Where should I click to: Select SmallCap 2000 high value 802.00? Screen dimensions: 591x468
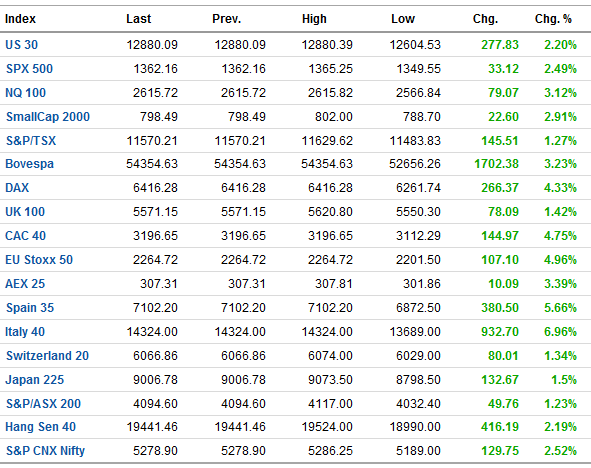pos(334,117)
